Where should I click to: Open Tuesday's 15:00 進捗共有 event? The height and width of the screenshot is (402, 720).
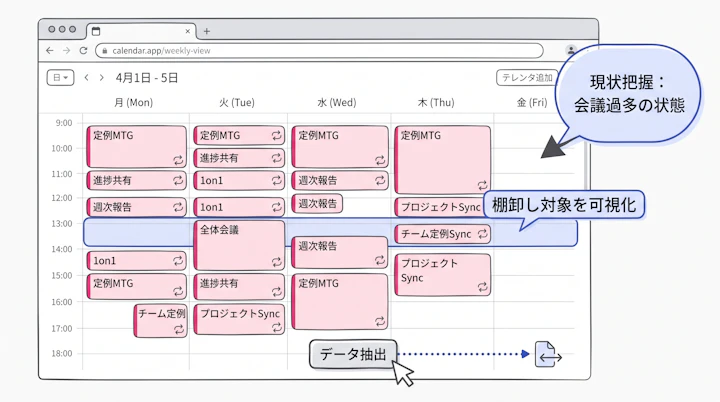(x=239, y=286)
